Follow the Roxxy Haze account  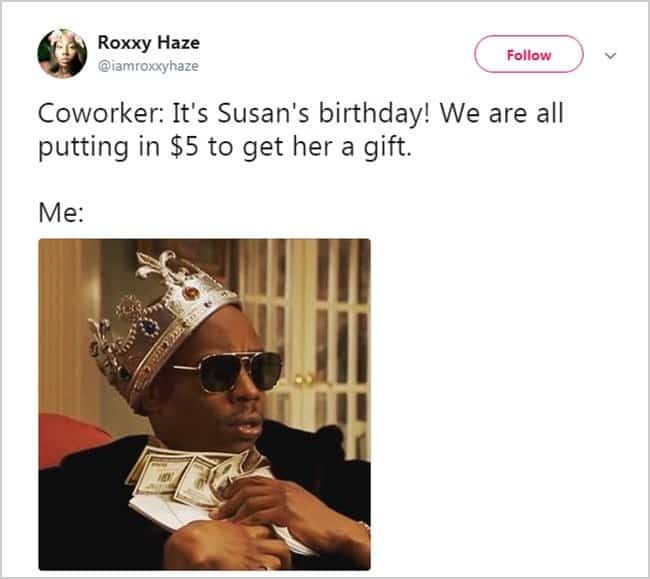click(x=529, y=54)
